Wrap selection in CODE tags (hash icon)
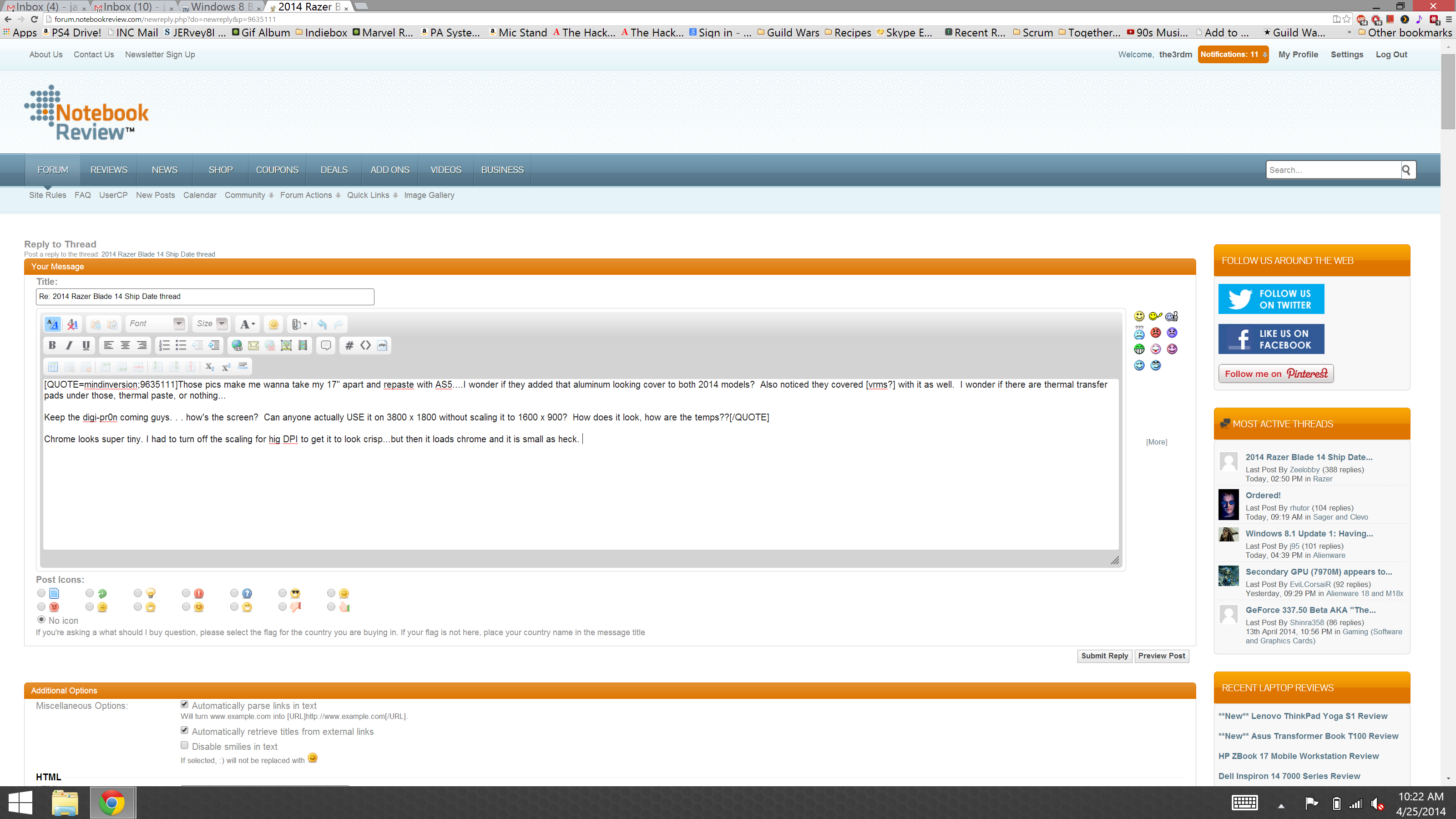The width and height of the screenshot is (1456, 819). (x=349, y=345)
